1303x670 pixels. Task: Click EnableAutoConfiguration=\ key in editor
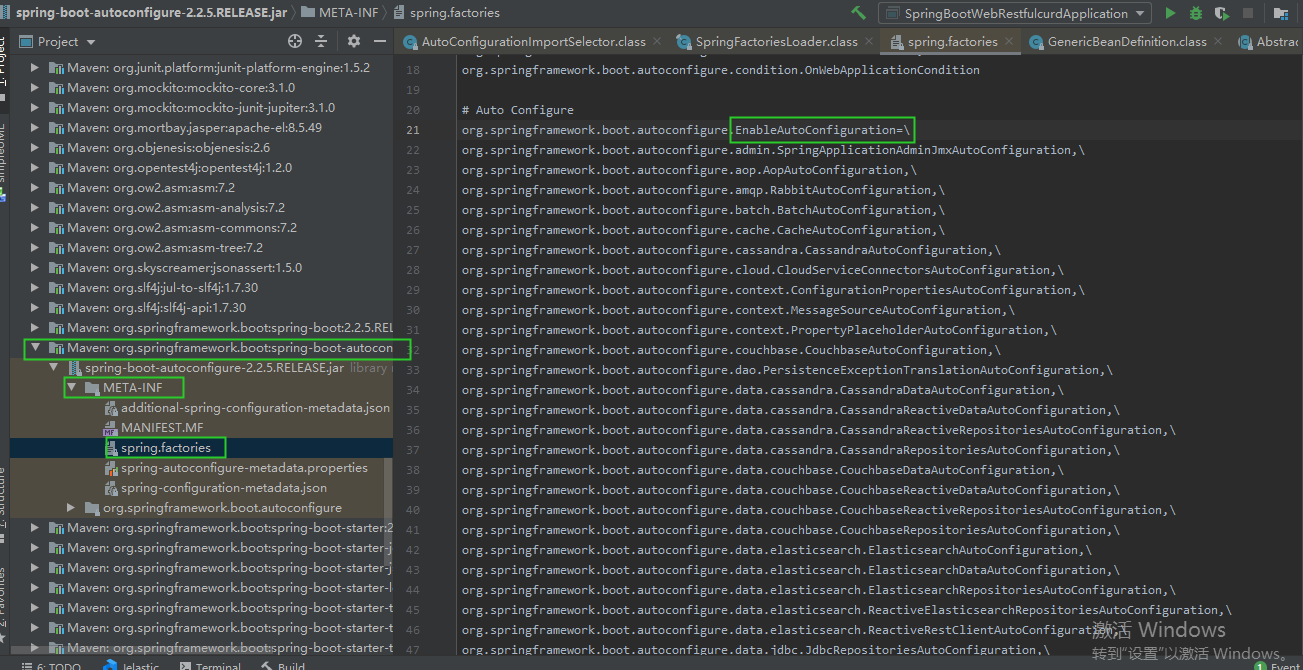[x=823, y=130]
